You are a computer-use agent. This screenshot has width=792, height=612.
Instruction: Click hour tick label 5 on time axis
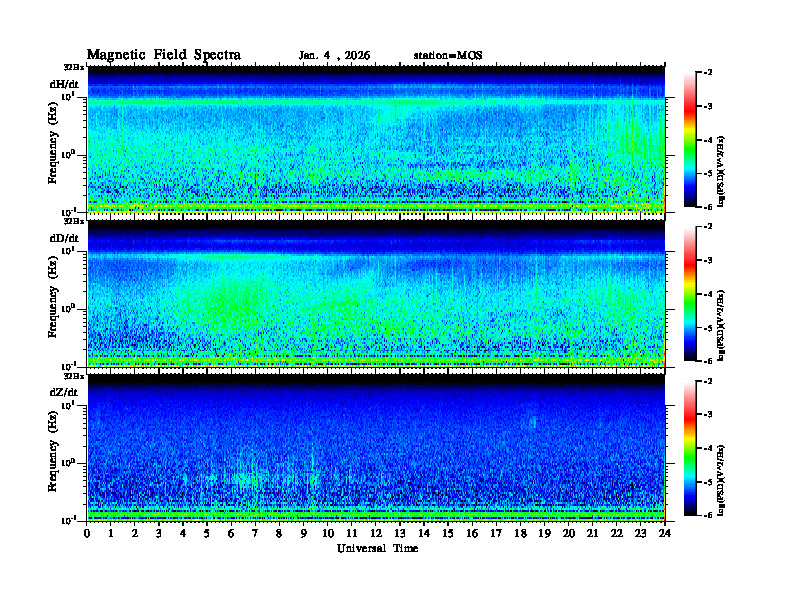point(207,533)
